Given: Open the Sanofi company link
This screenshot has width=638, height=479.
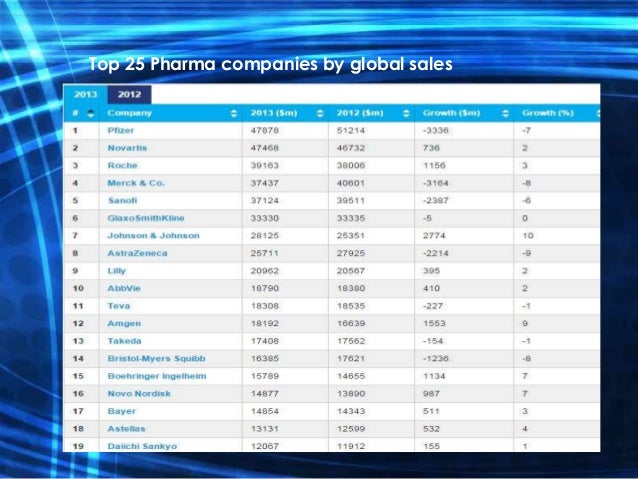Looking at the screenshot, I should 122,201.
